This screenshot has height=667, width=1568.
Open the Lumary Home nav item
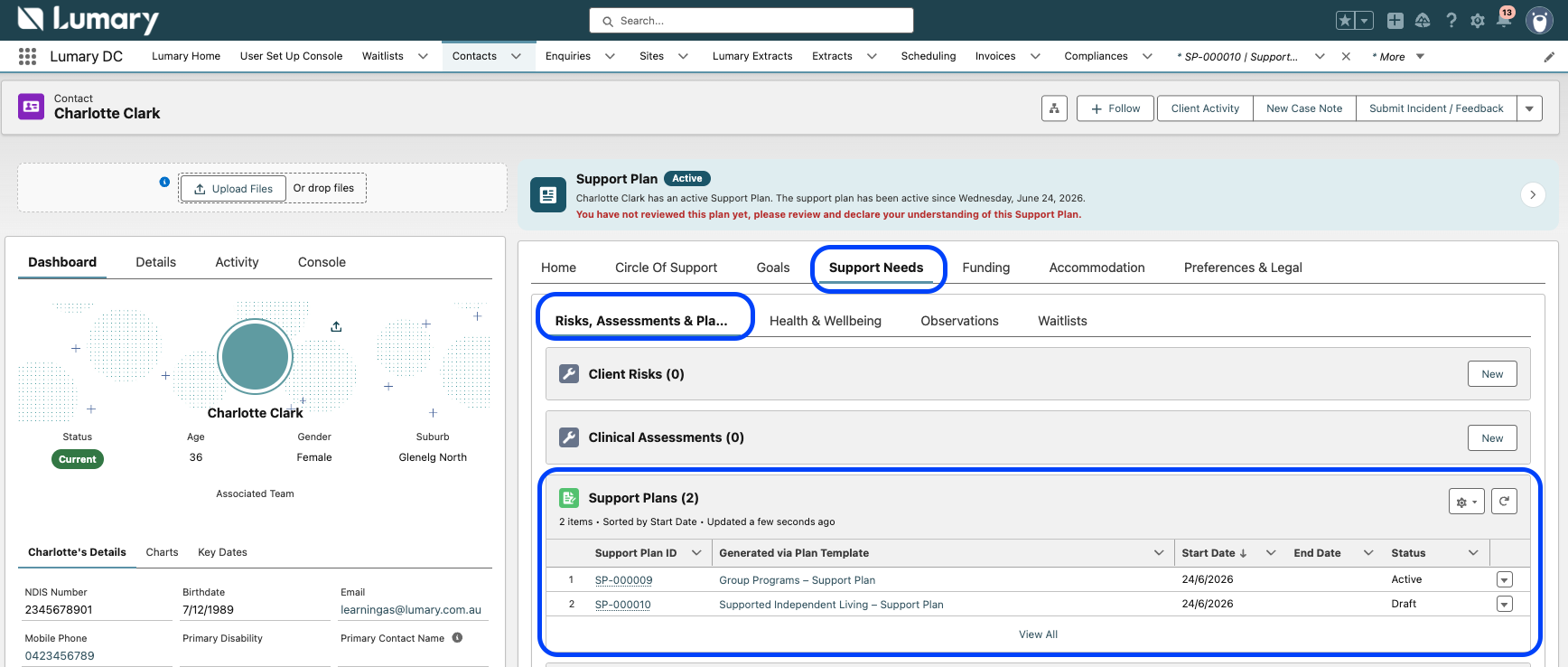[x=186, y=56]
